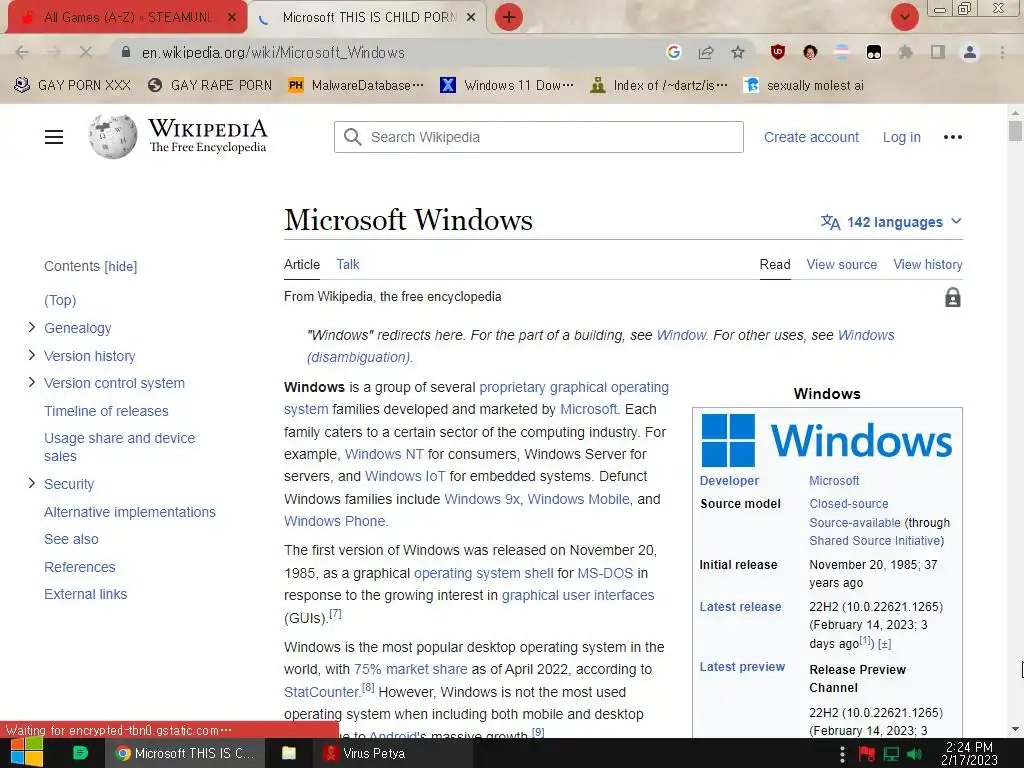This screenshot has height=768, width=1024.
Task: Open the uBlock Origin extension icon
Action: [777, 52]
